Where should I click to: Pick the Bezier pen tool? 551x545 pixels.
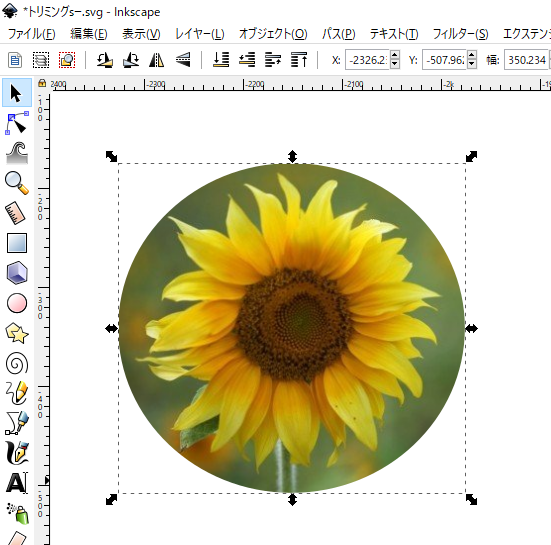[17, 423]
